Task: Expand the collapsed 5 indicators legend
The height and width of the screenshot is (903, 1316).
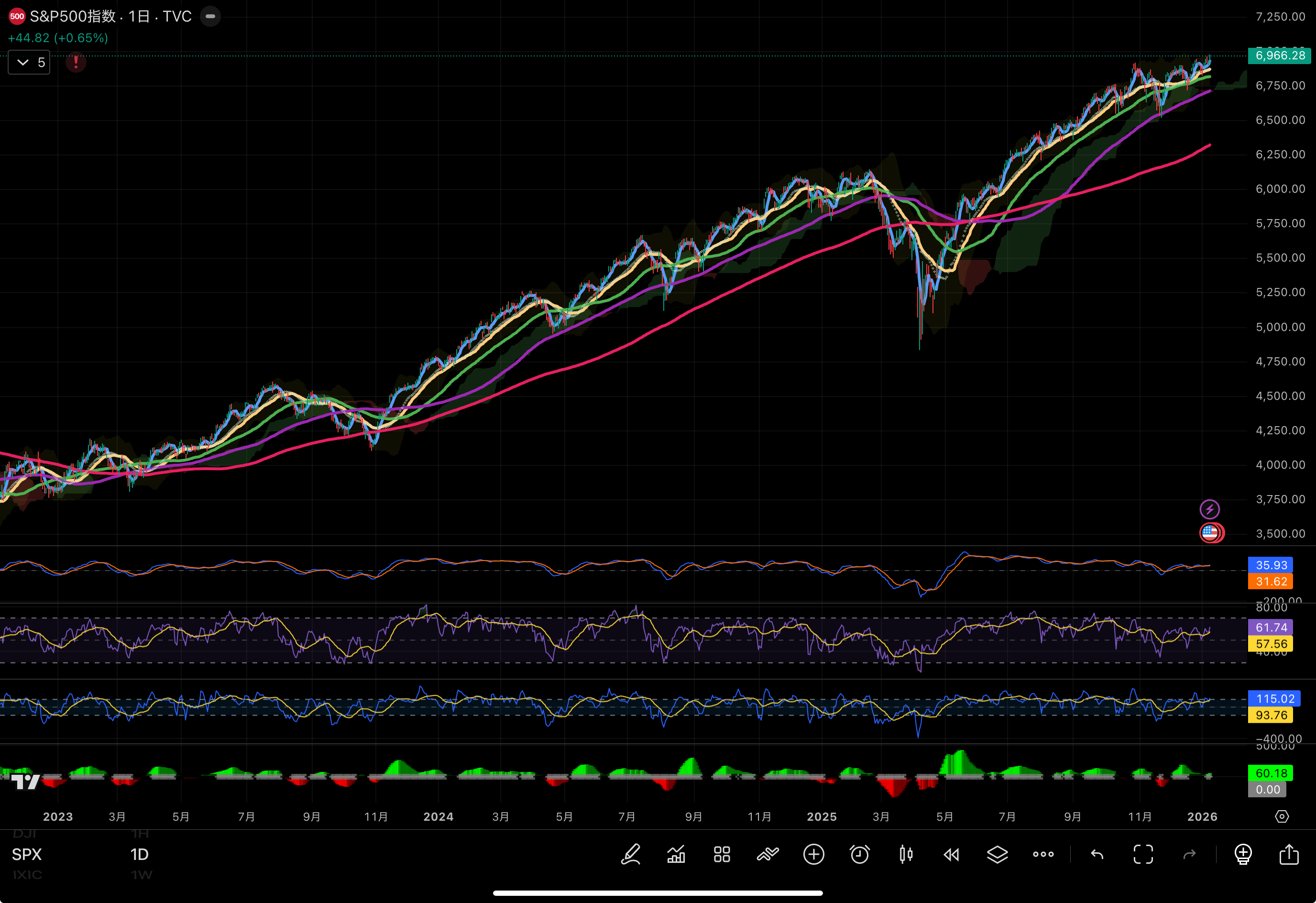Action: pos(30,62)
